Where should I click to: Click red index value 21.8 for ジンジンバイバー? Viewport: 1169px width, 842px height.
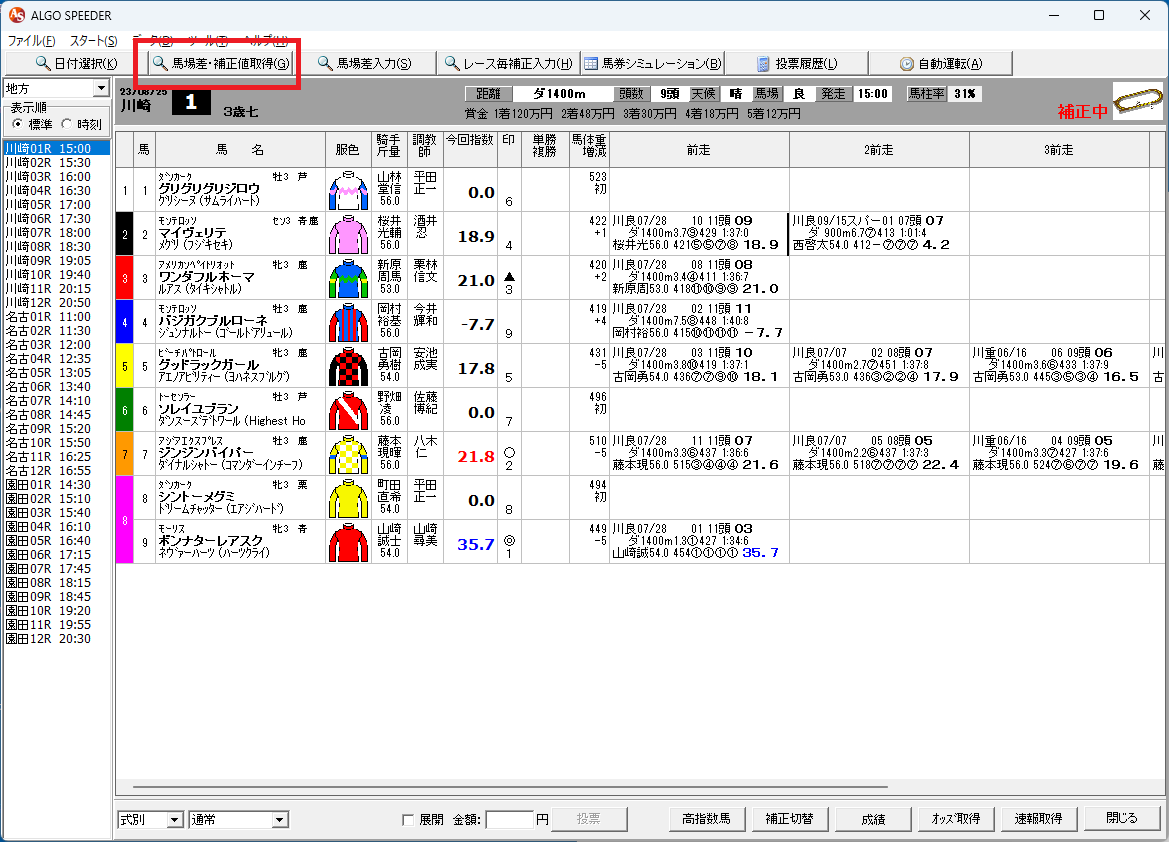pyautogui.click(x=476, y=456)
